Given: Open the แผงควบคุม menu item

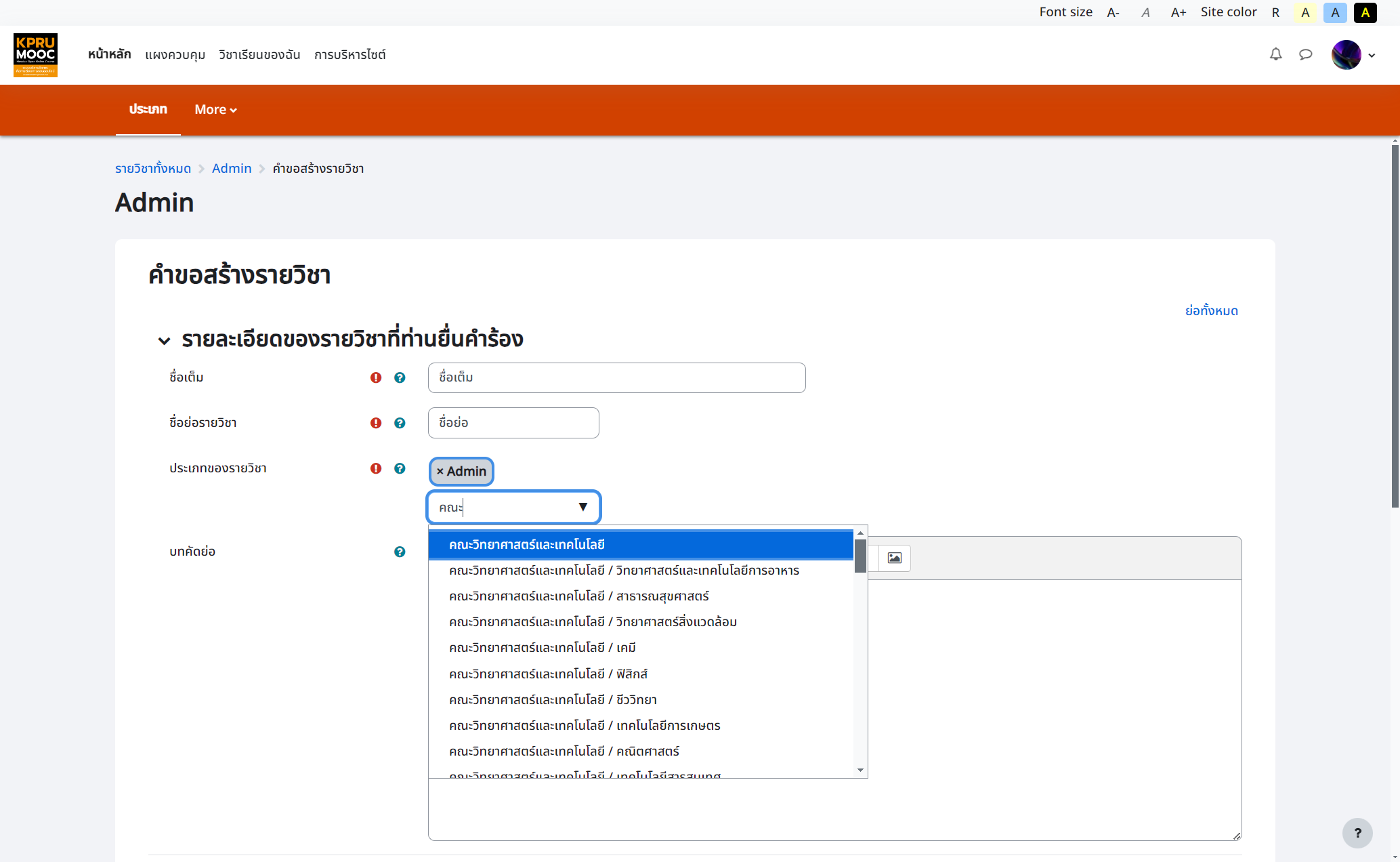Looking at the screenshot, I should 175,55.
